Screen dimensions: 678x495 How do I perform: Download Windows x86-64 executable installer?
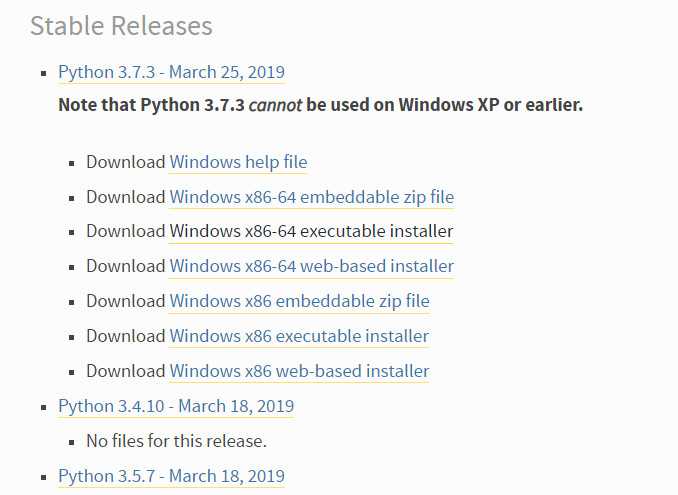pyautogui.click(x=311, y=232)
